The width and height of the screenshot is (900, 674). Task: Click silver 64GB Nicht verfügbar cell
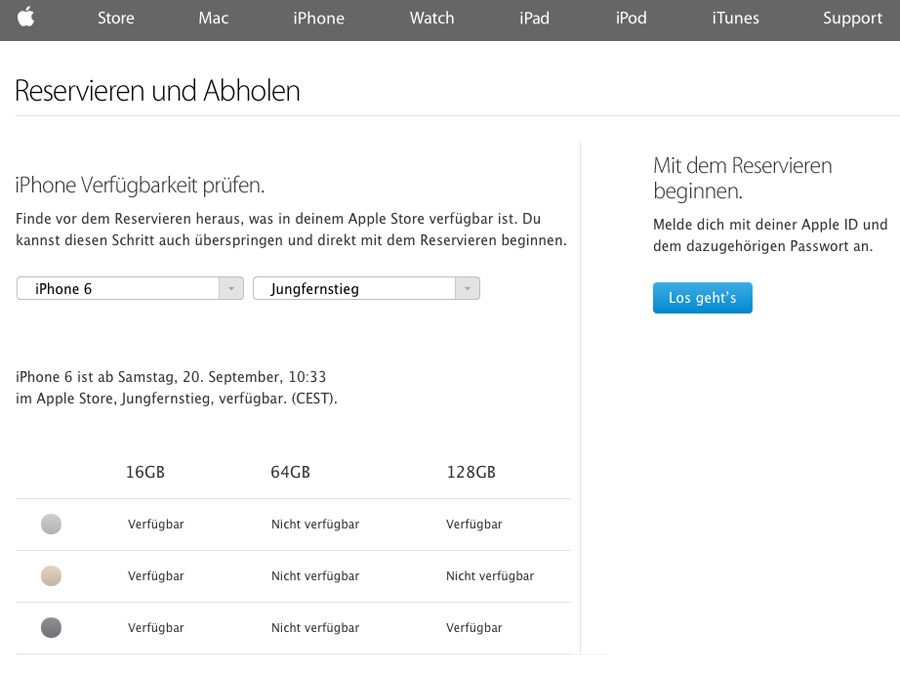315,524
